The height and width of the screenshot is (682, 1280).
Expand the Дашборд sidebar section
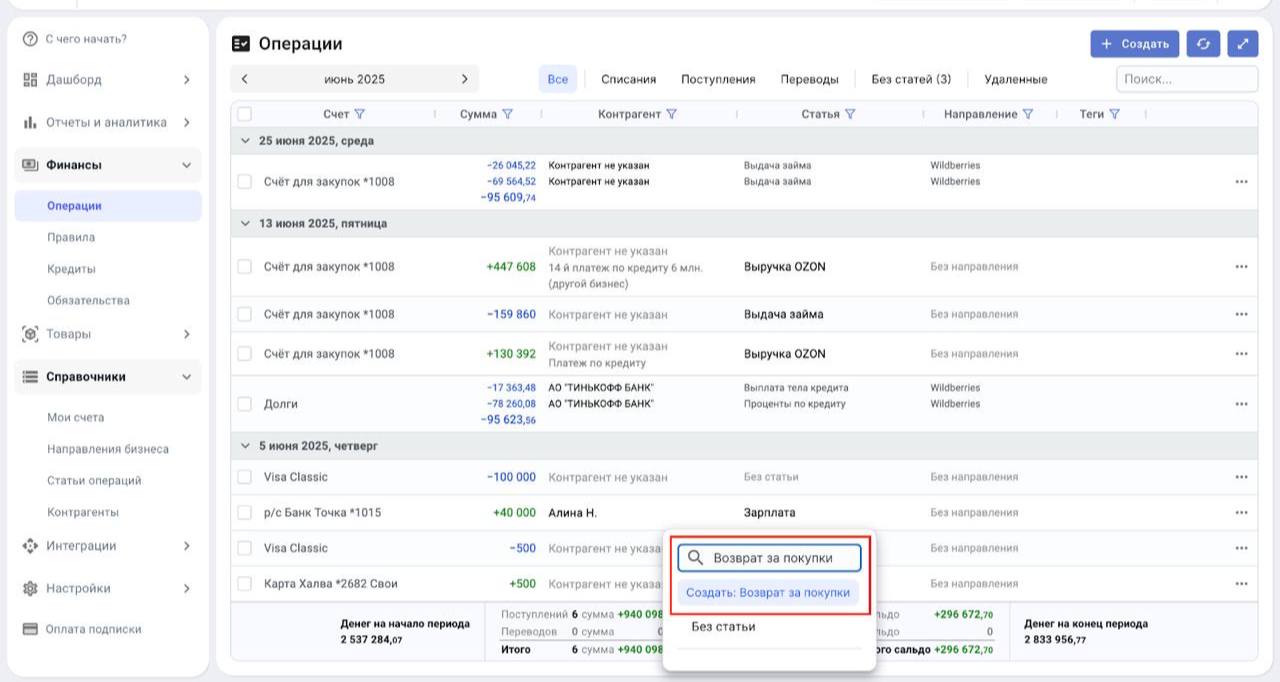pyautogui.click(x=186, y=80)
